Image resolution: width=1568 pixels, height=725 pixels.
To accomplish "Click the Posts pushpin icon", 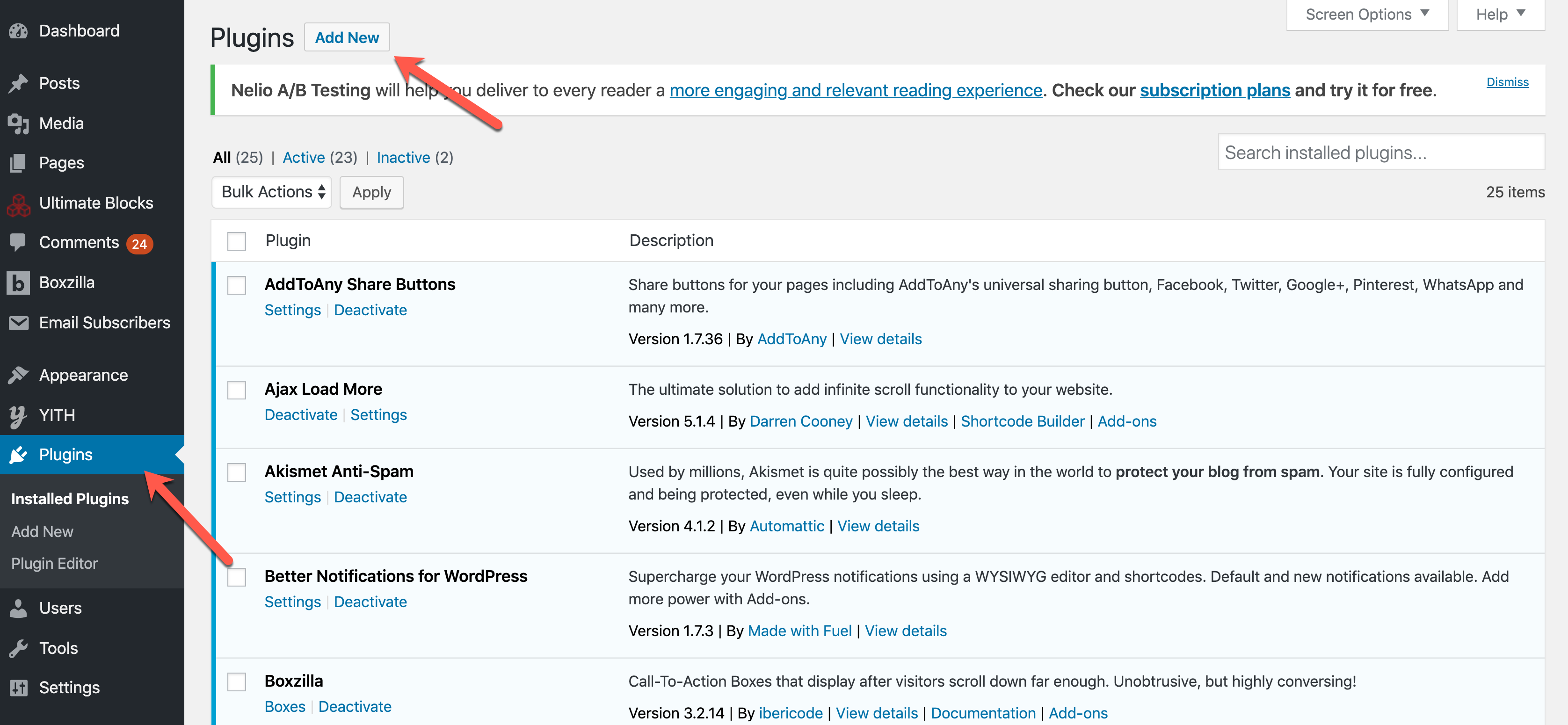I will point(18,83).
